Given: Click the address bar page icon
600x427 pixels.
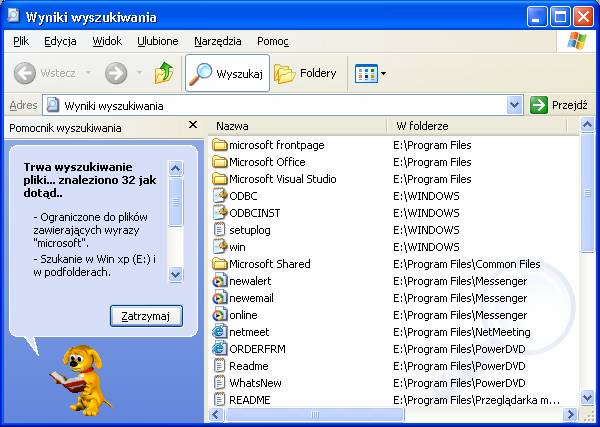Looking at the screenshot, I should coord(53,105).
